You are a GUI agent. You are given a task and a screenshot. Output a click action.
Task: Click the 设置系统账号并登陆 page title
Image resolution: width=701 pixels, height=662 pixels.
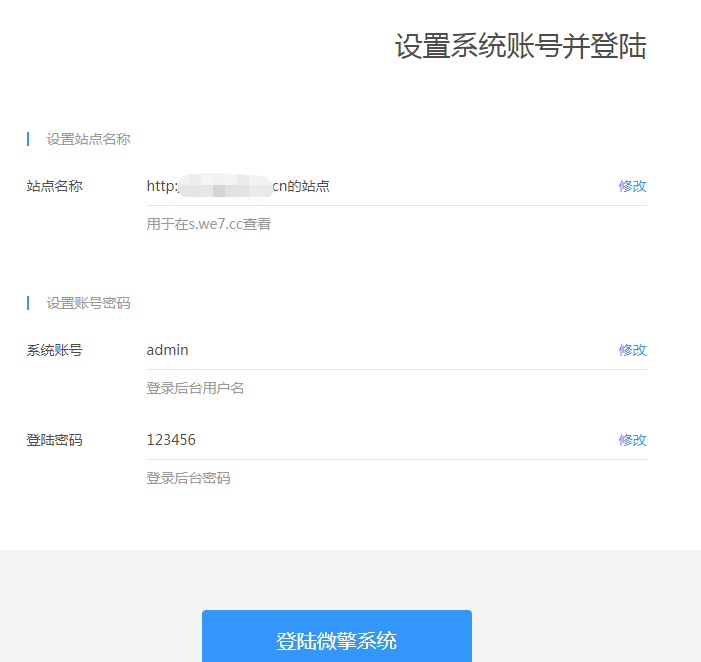(x=520, y=46)
